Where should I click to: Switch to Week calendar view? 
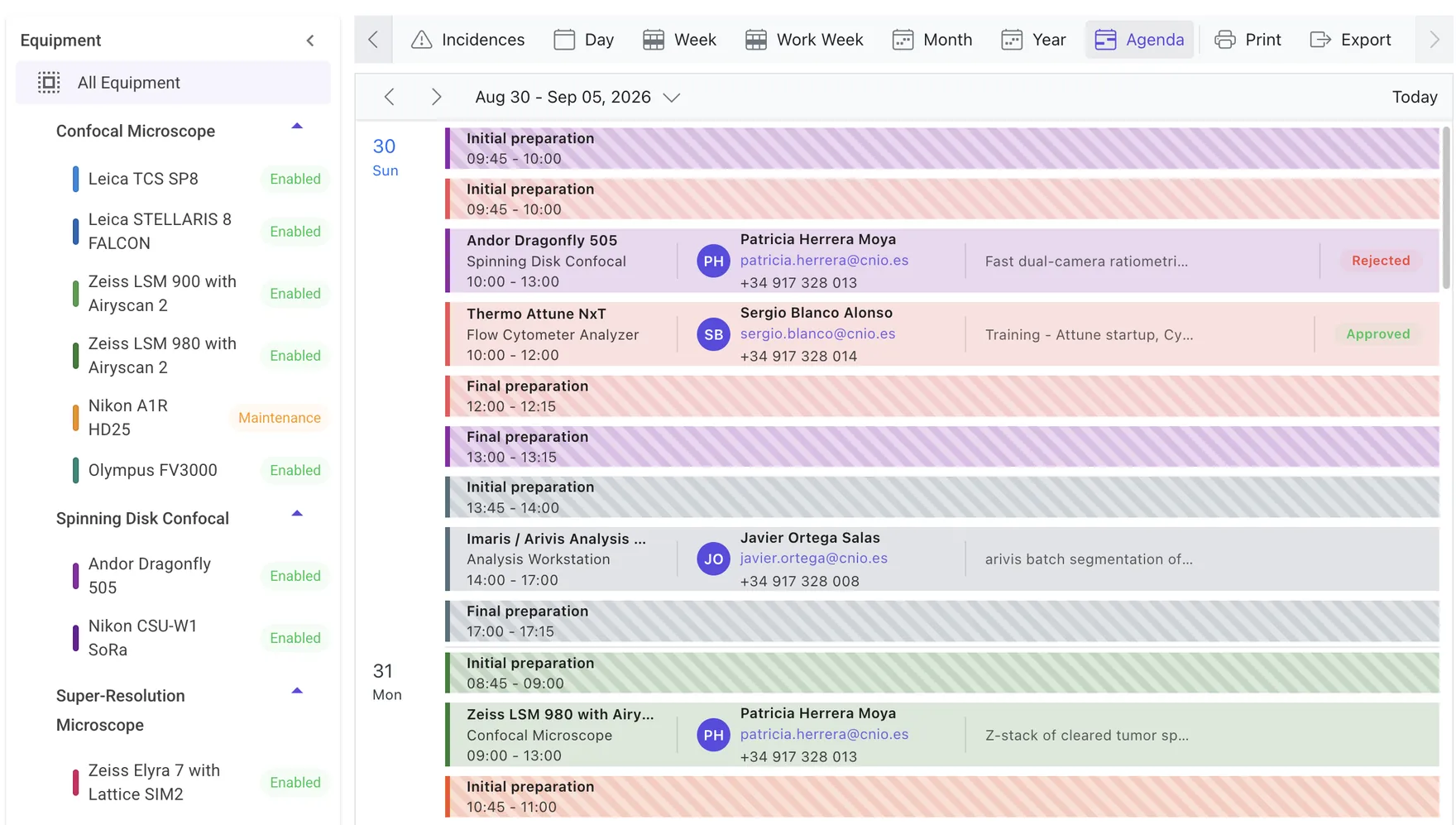point(679,40)
